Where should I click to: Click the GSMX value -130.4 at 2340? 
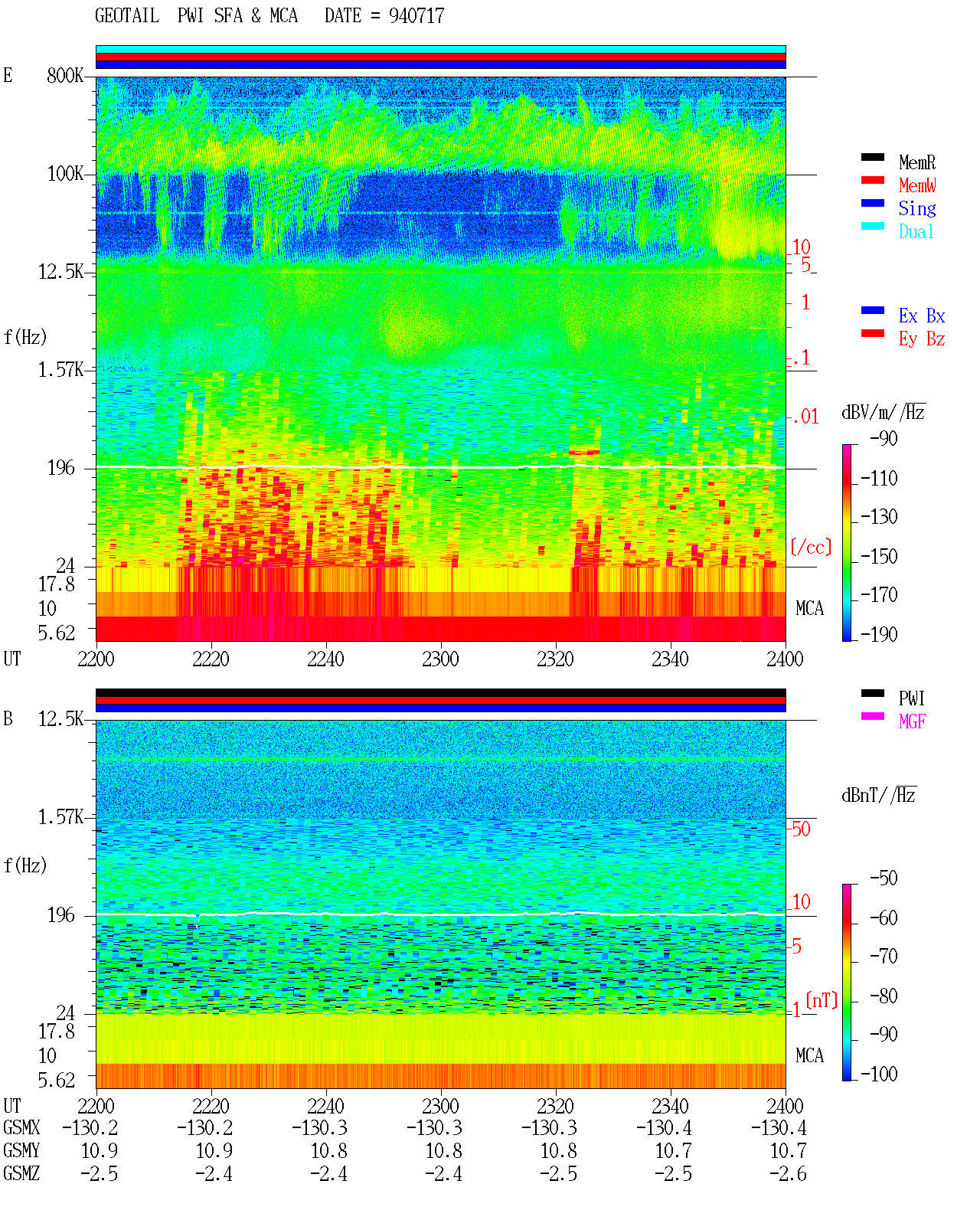(x=664, y=1128)
